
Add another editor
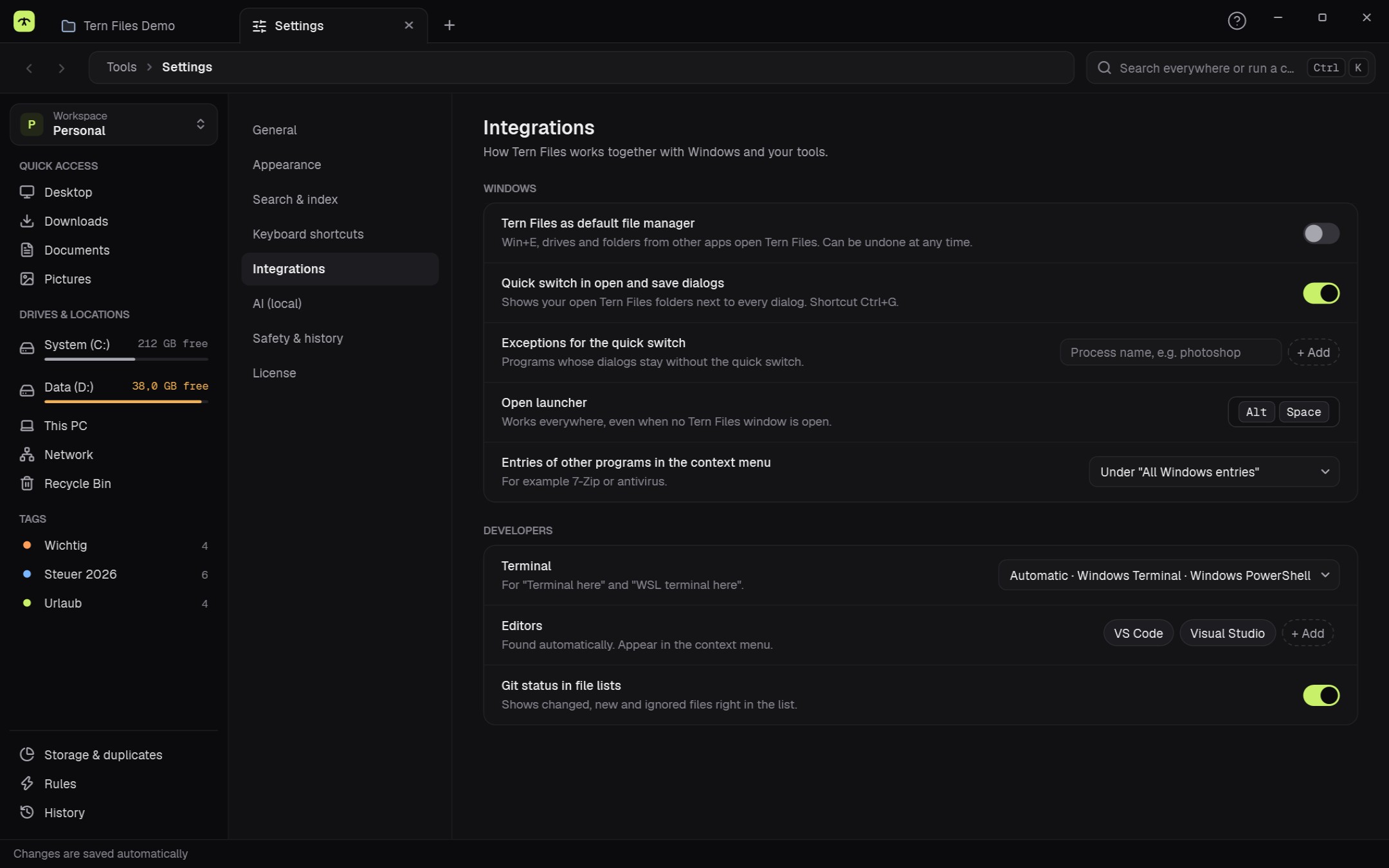[1307, 633]
